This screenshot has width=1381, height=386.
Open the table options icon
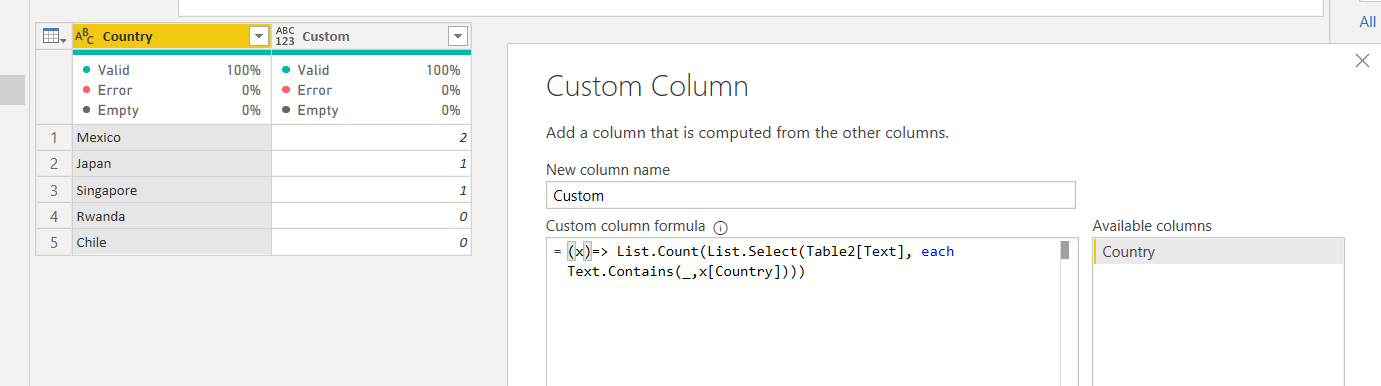click(x=54, y=37)
